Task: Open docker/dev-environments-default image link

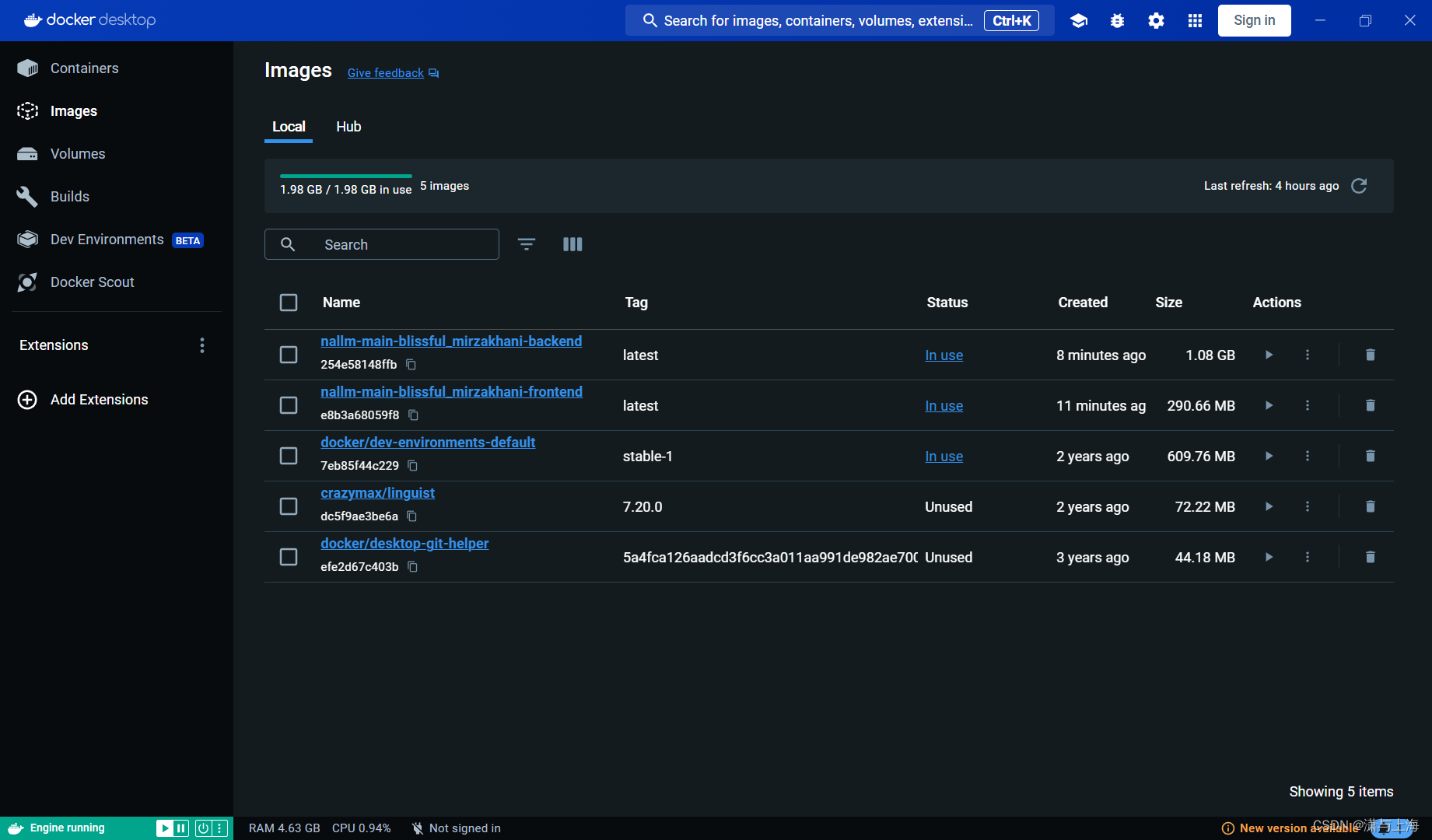Action: point(428,443)
